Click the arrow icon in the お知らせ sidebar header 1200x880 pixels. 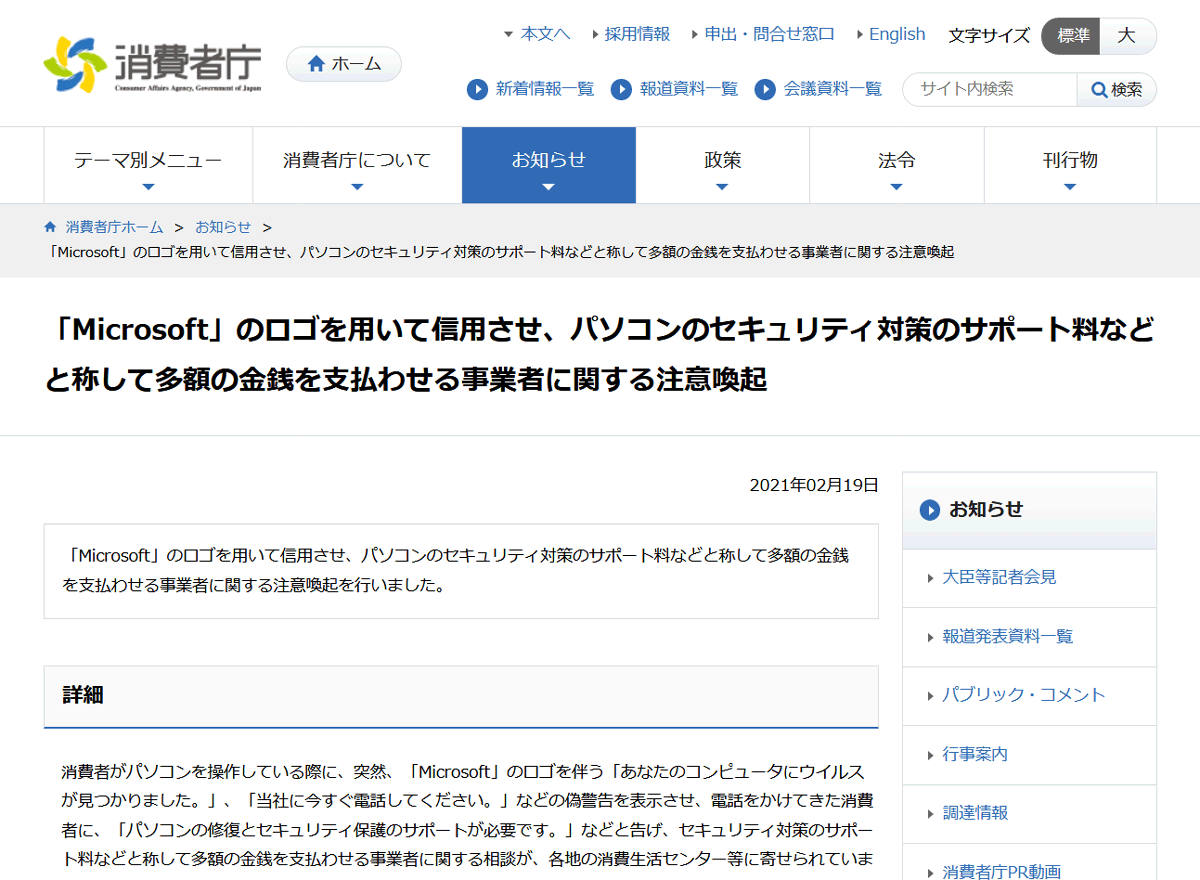point(928,510)
